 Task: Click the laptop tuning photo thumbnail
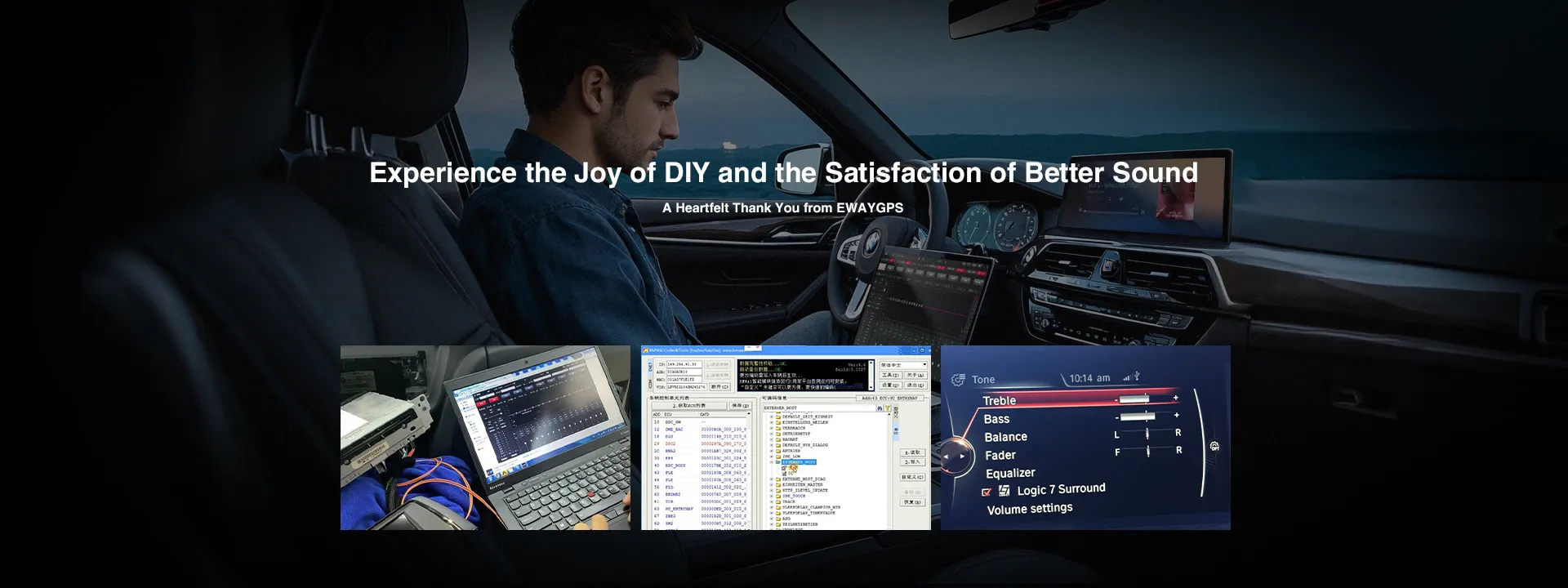click(x=485, y=438)
